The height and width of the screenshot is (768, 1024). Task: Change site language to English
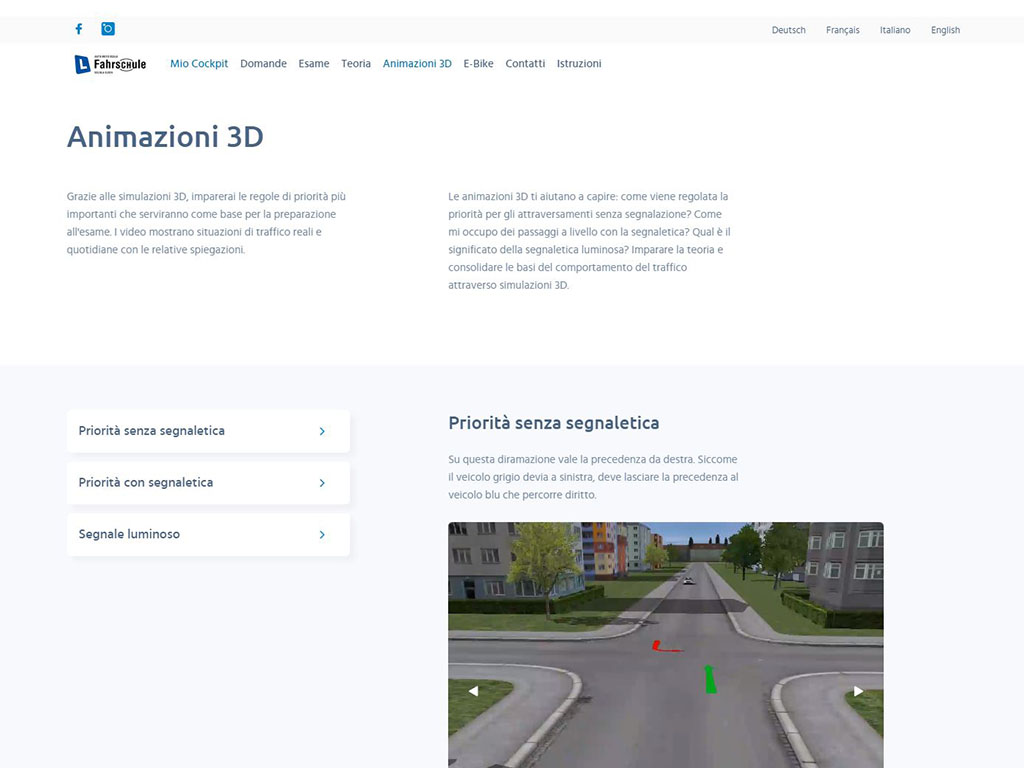coord(945,30)
